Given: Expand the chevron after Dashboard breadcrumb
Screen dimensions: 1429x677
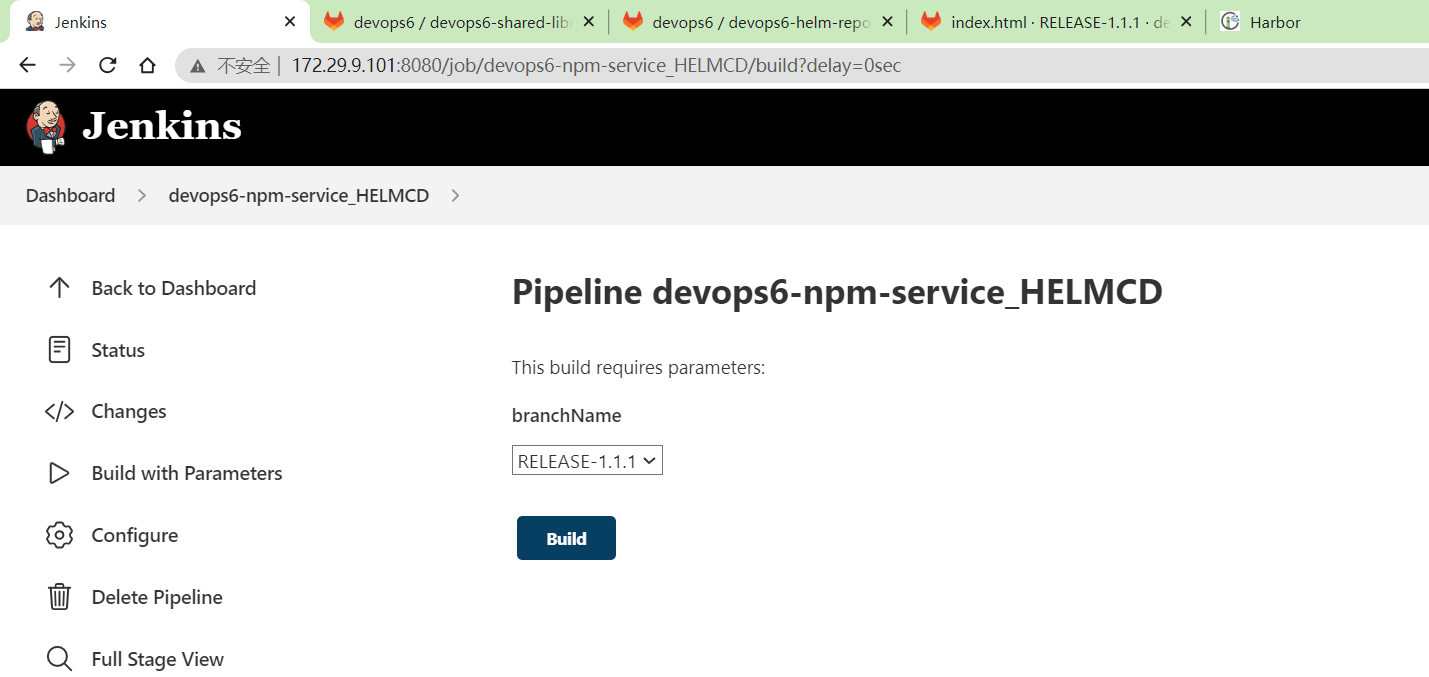Looking at the screenshot, I should [x=142, y=196].
